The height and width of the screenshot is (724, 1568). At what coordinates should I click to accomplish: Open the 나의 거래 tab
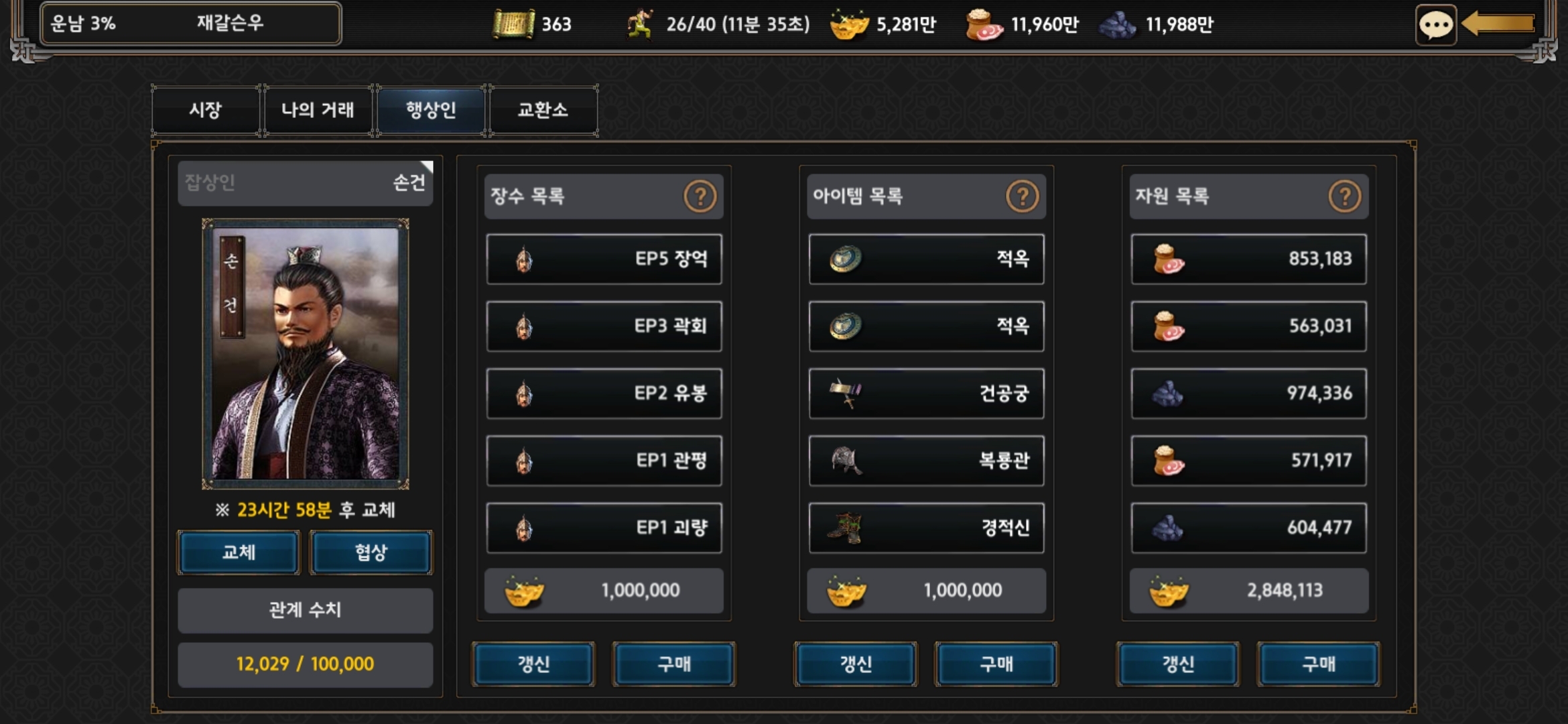(318, 111)
